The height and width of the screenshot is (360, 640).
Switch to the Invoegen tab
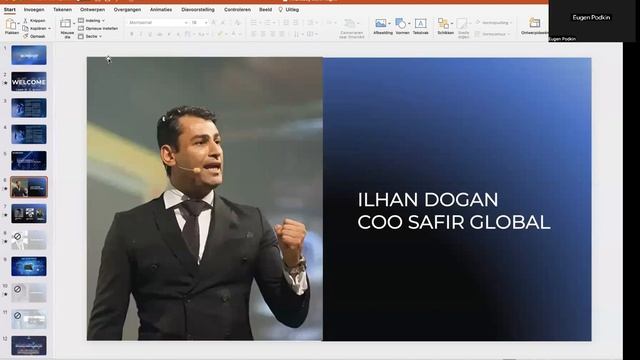pos(34,9)
